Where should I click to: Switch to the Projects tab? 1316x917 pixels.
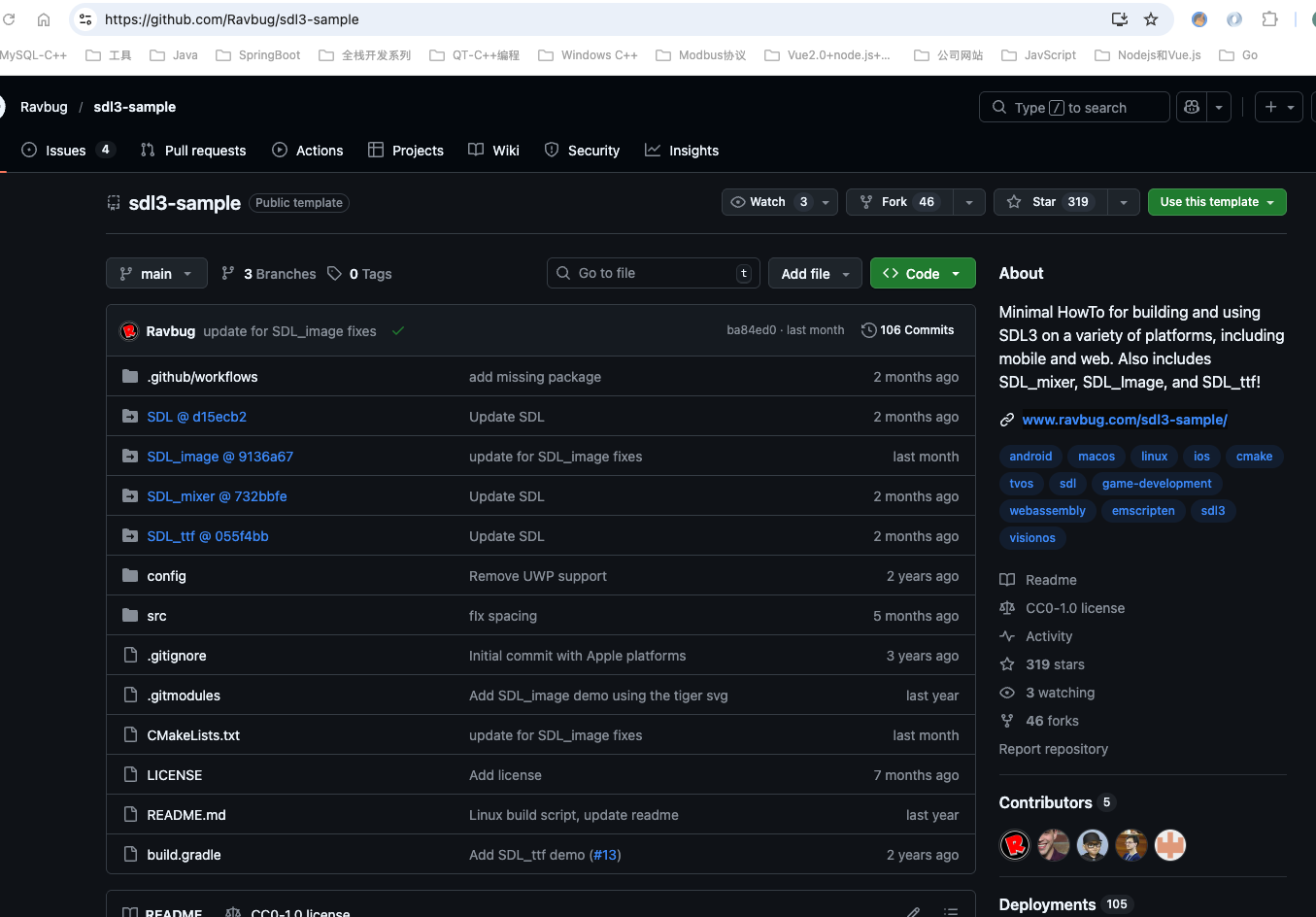point(406,151)
